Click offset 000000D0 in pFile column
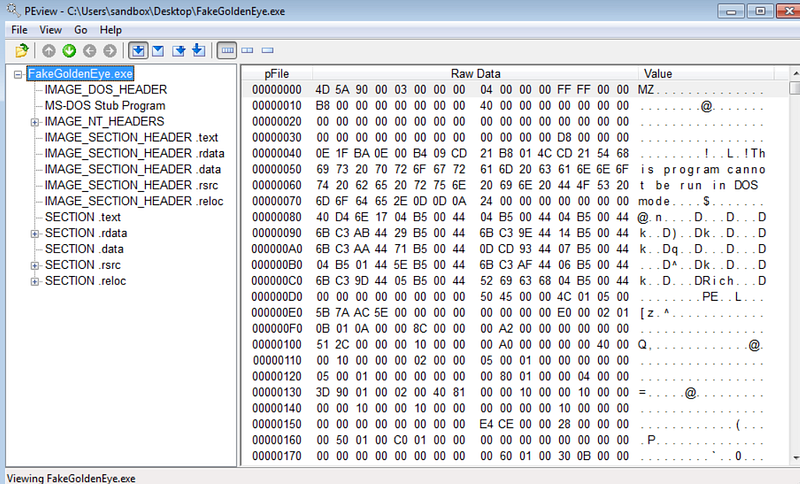This screenshot has height=484, width=800. (277, 297)
